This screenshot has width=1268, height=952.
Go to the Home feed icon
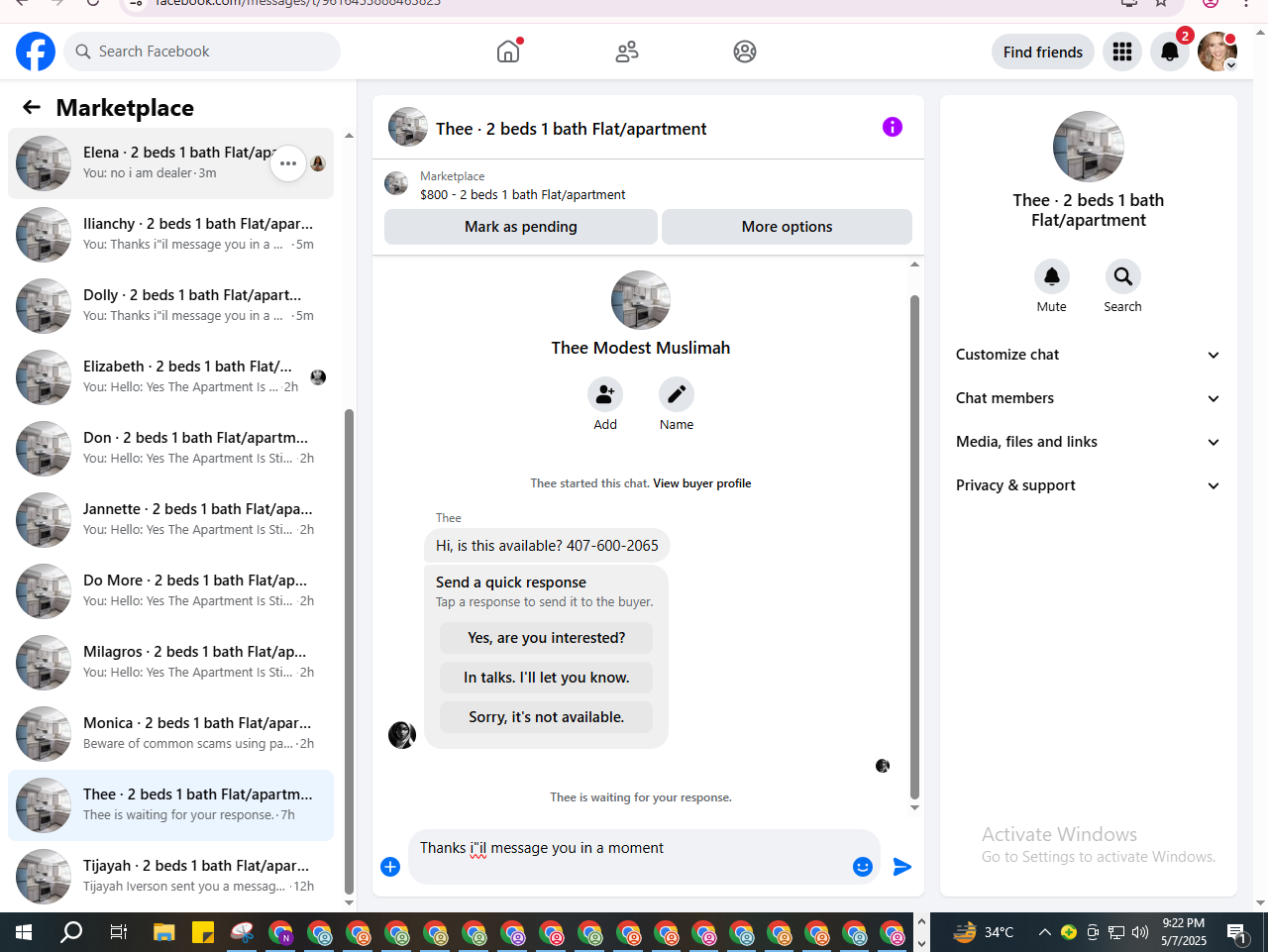point(508,52)
